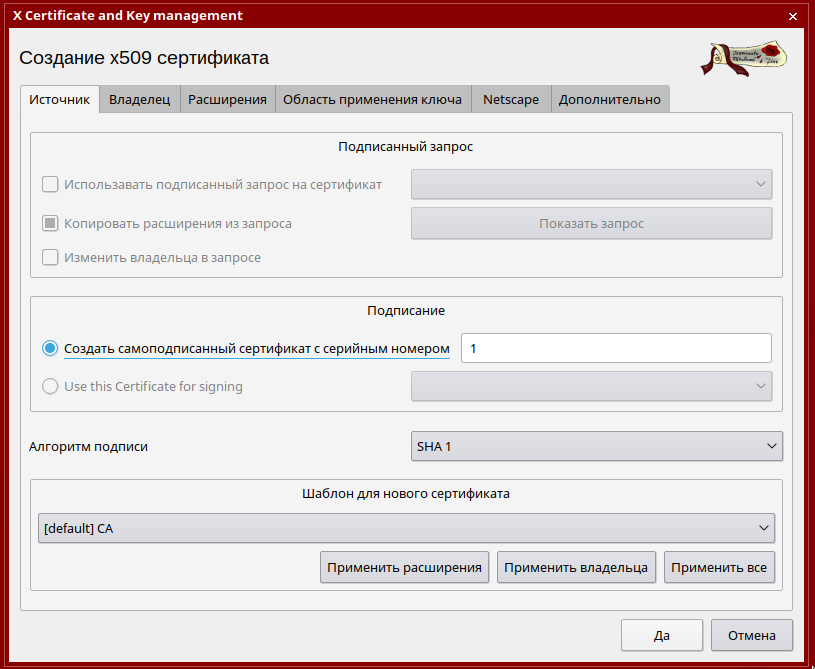Viewport: 815px width, 669px height.
Task: Check 'Изменить владельца в запросе' option
Action: [50, 258]
